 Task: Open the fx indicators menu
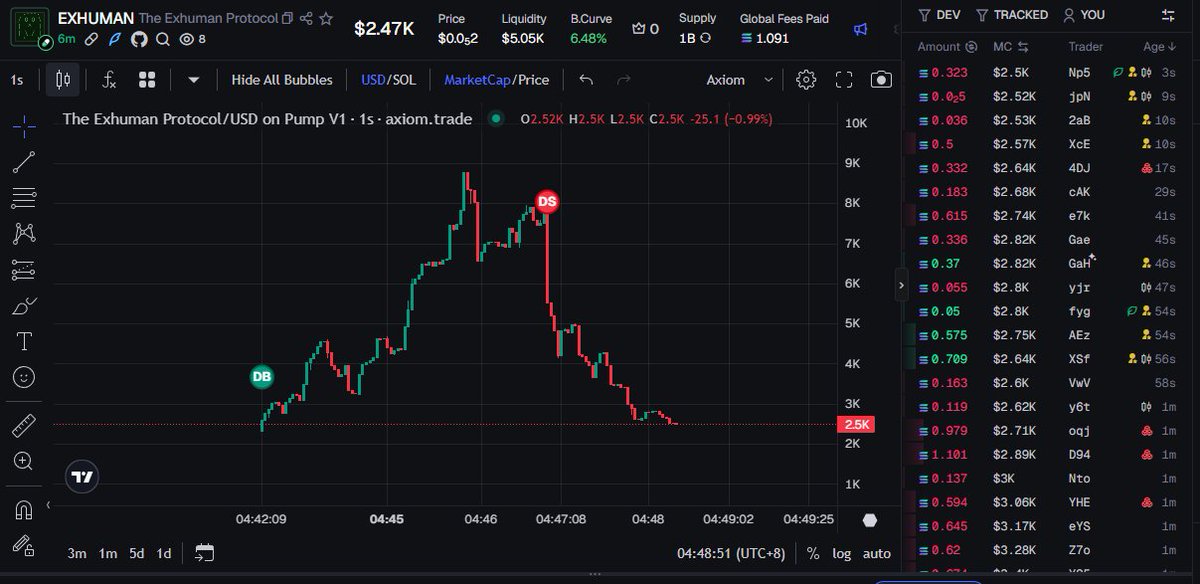point(109,80)
